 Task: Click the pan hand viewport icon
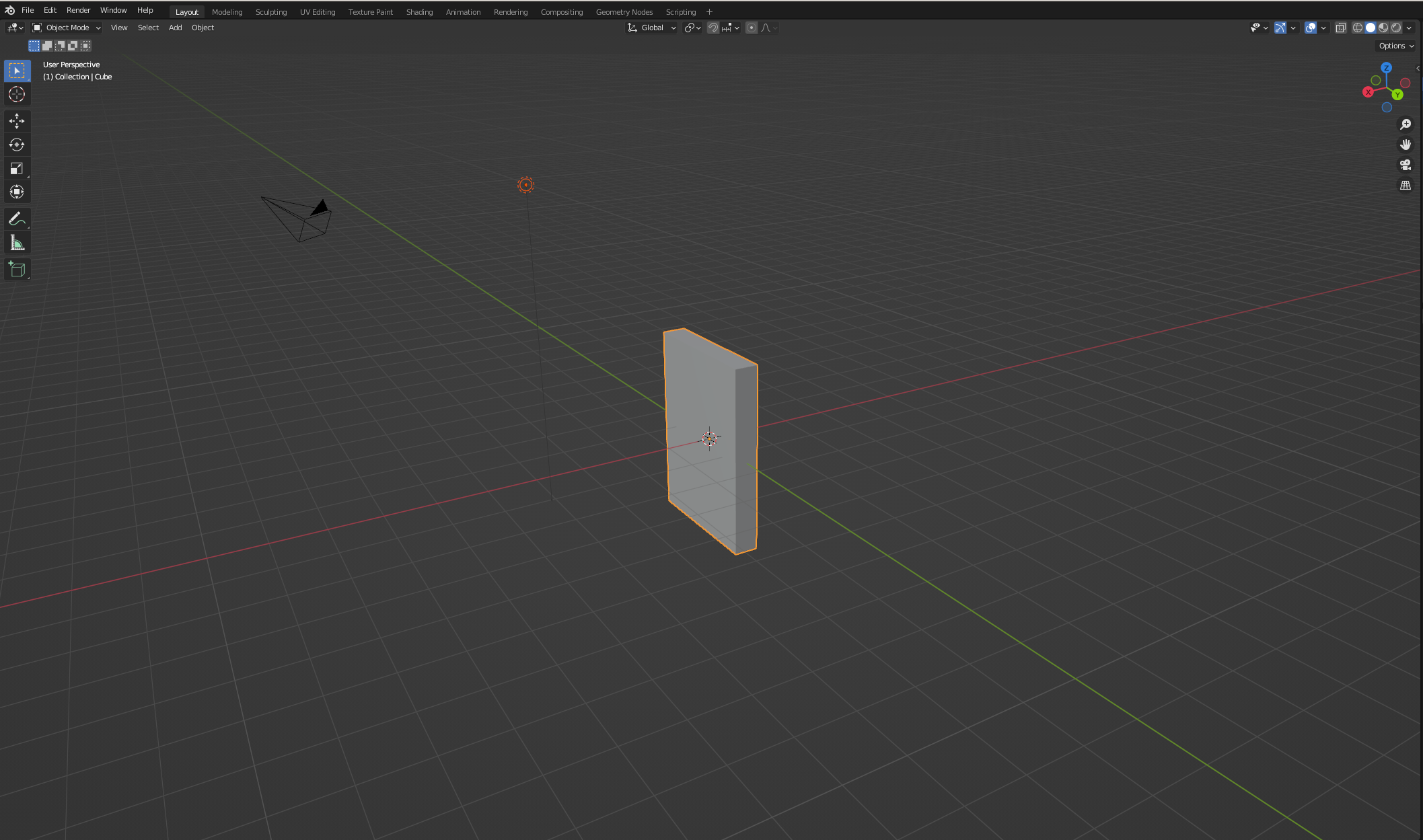click(1406, 145)
